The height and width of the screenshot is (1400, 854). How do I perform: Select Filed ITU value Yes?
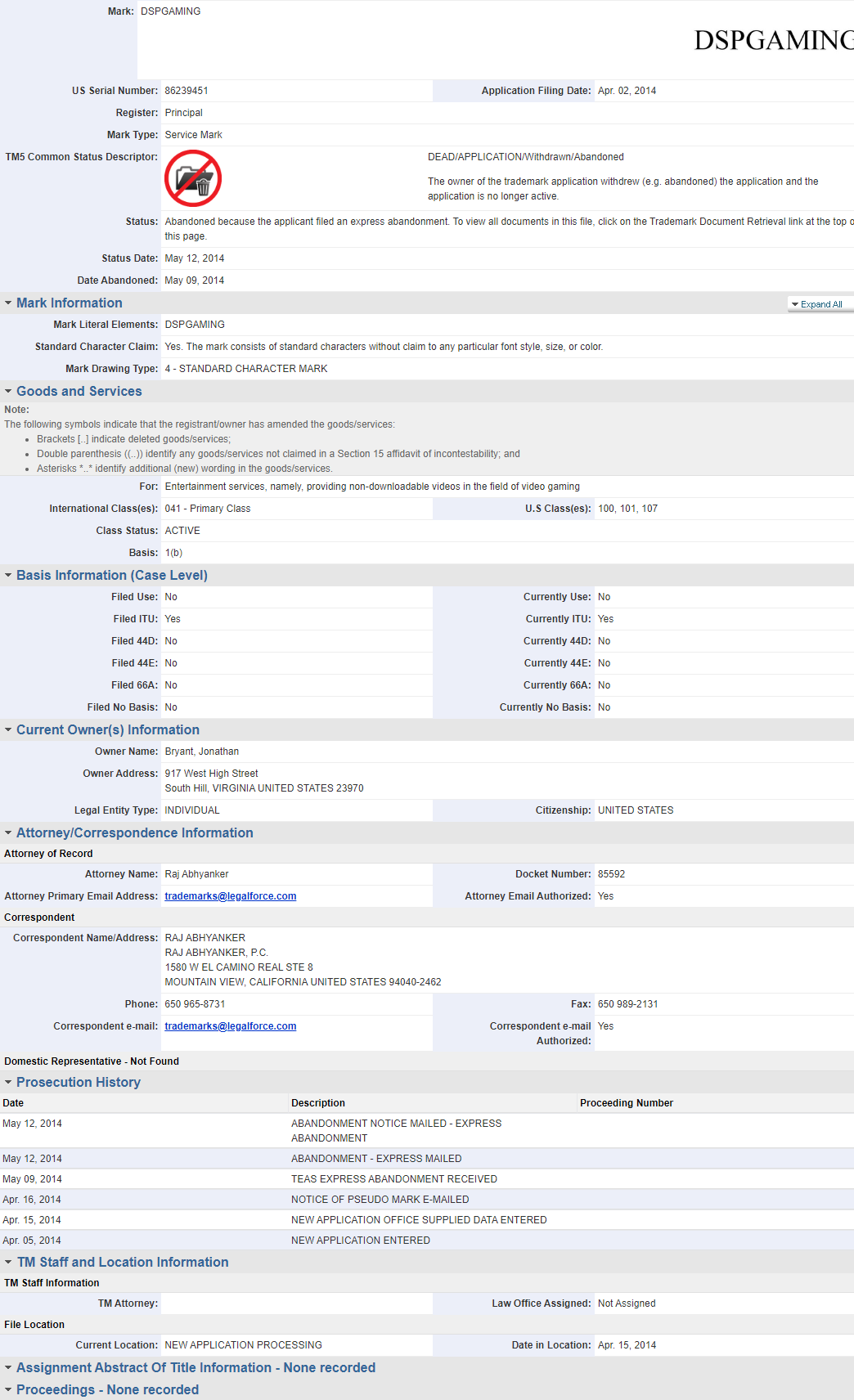[173, 619]
